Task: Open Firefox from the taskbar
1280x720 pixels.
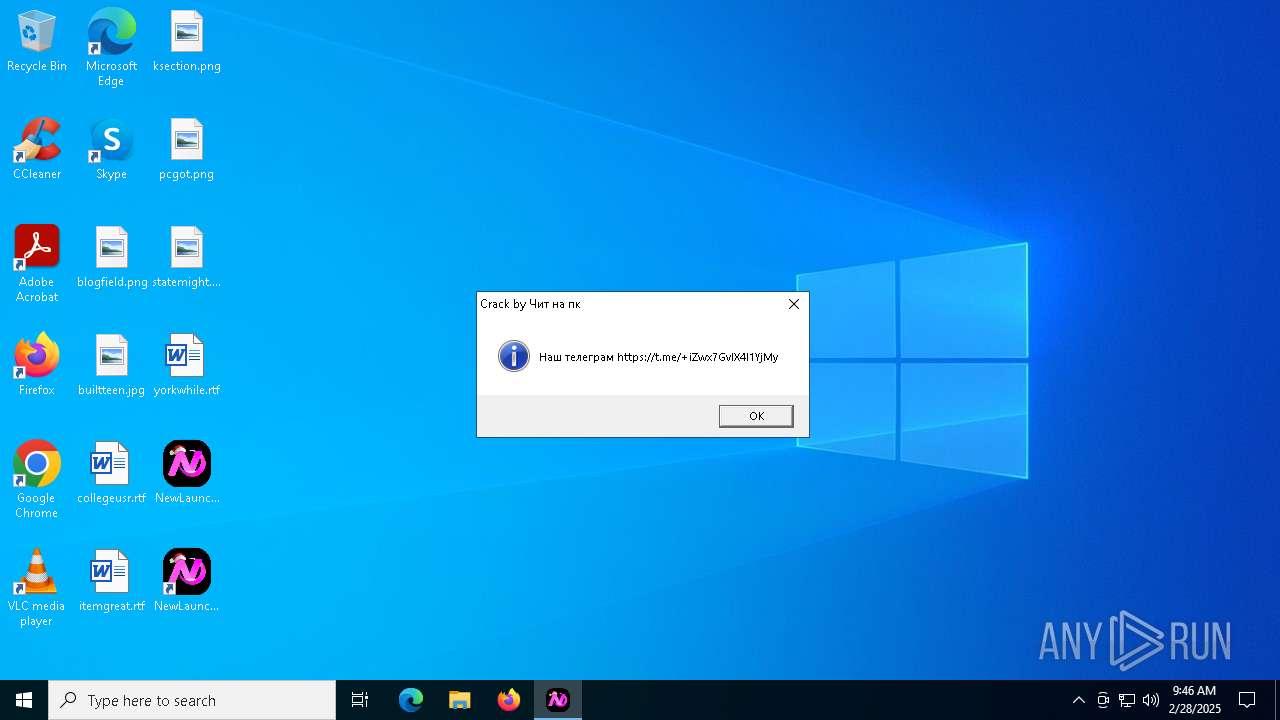Action: pos(509,700)
